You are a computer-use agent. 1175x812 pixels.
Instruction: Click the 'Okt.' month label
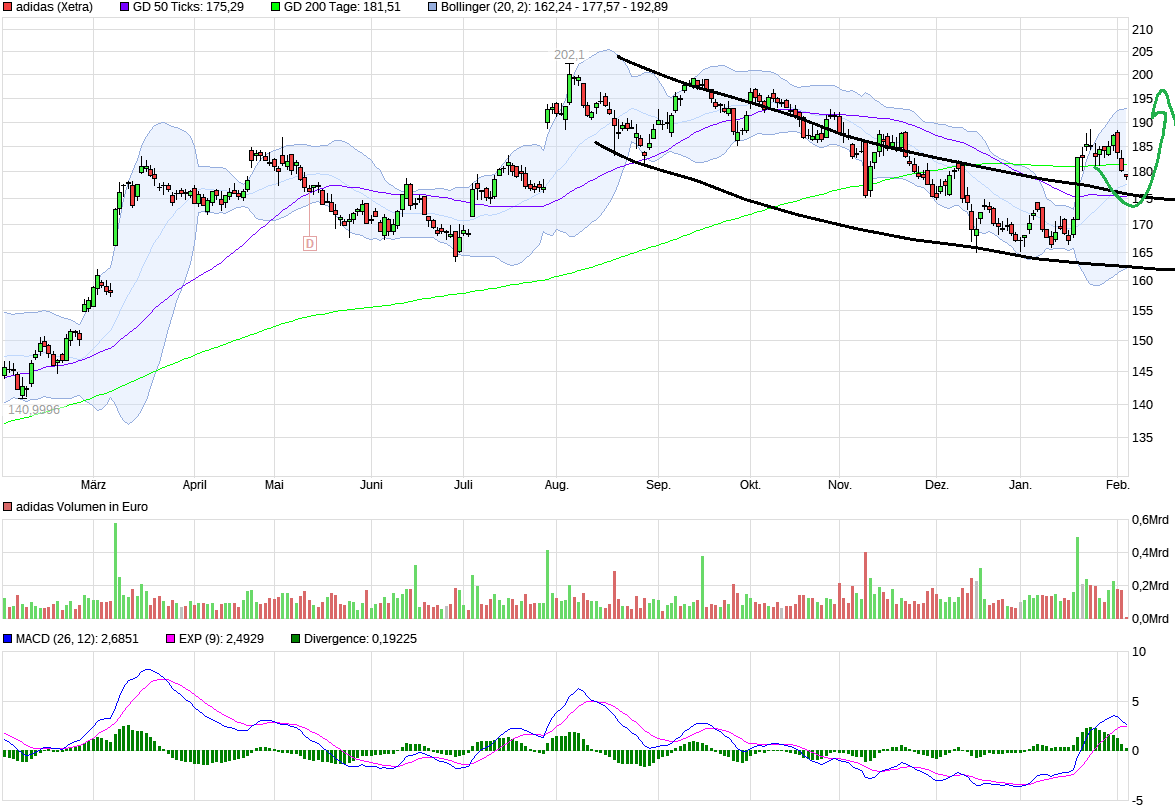tap(750, 485)
